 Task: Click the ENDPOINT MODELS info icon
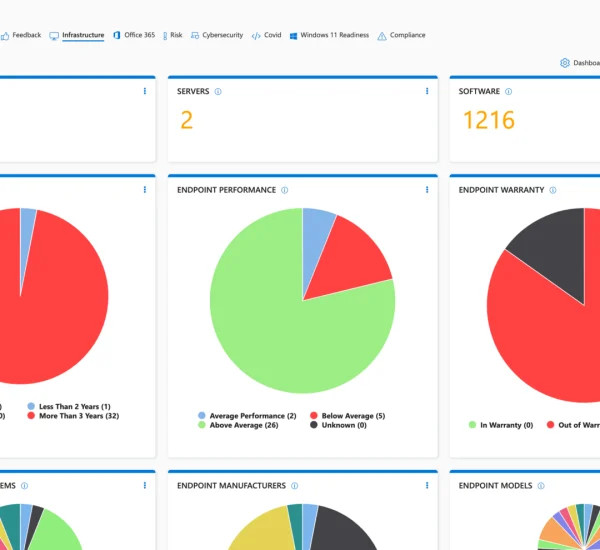point(542,486)
